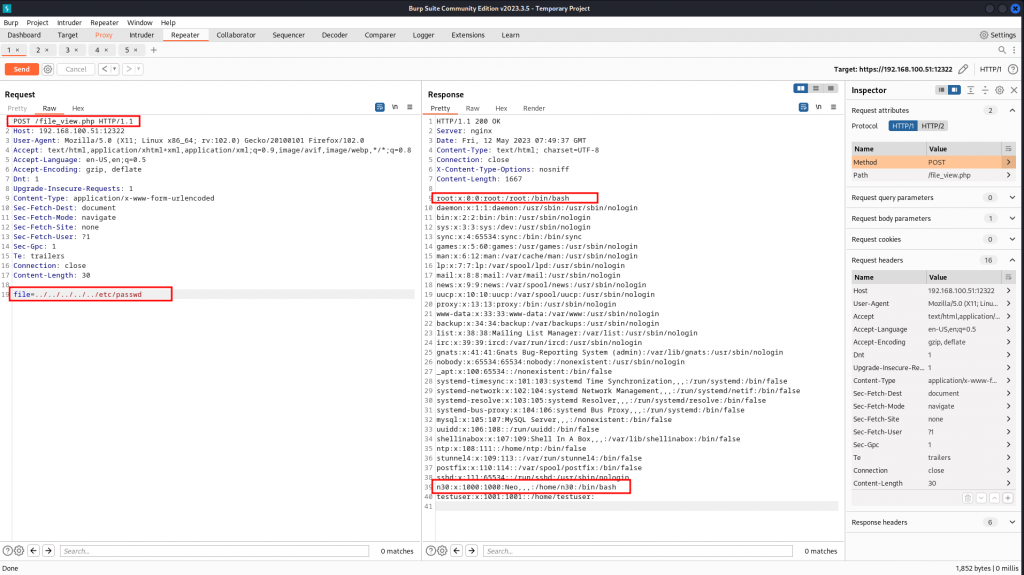Click the Cancel button
This screenshot has width=1024, height=575.
tap(76, 69)
